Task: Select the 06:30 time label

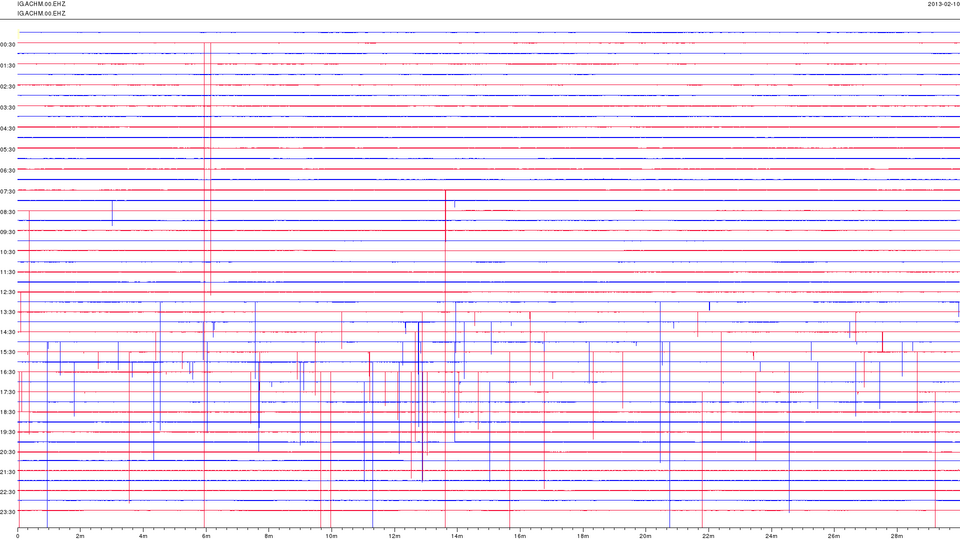Action: (x=8, y=171)
